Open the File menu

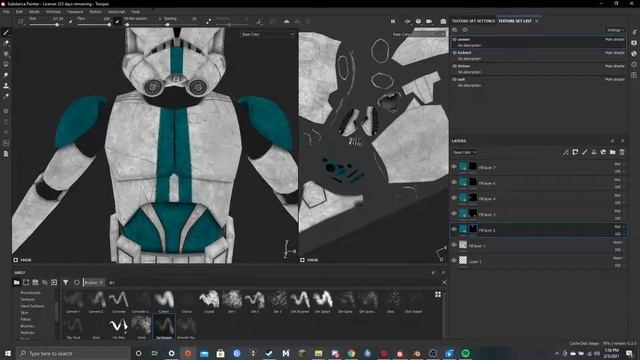[6, 12]
